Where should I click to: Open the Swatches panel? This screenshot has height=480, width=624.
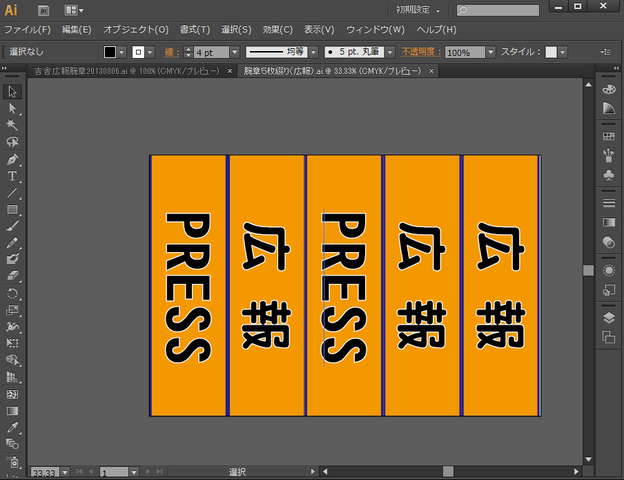(608, 137)
